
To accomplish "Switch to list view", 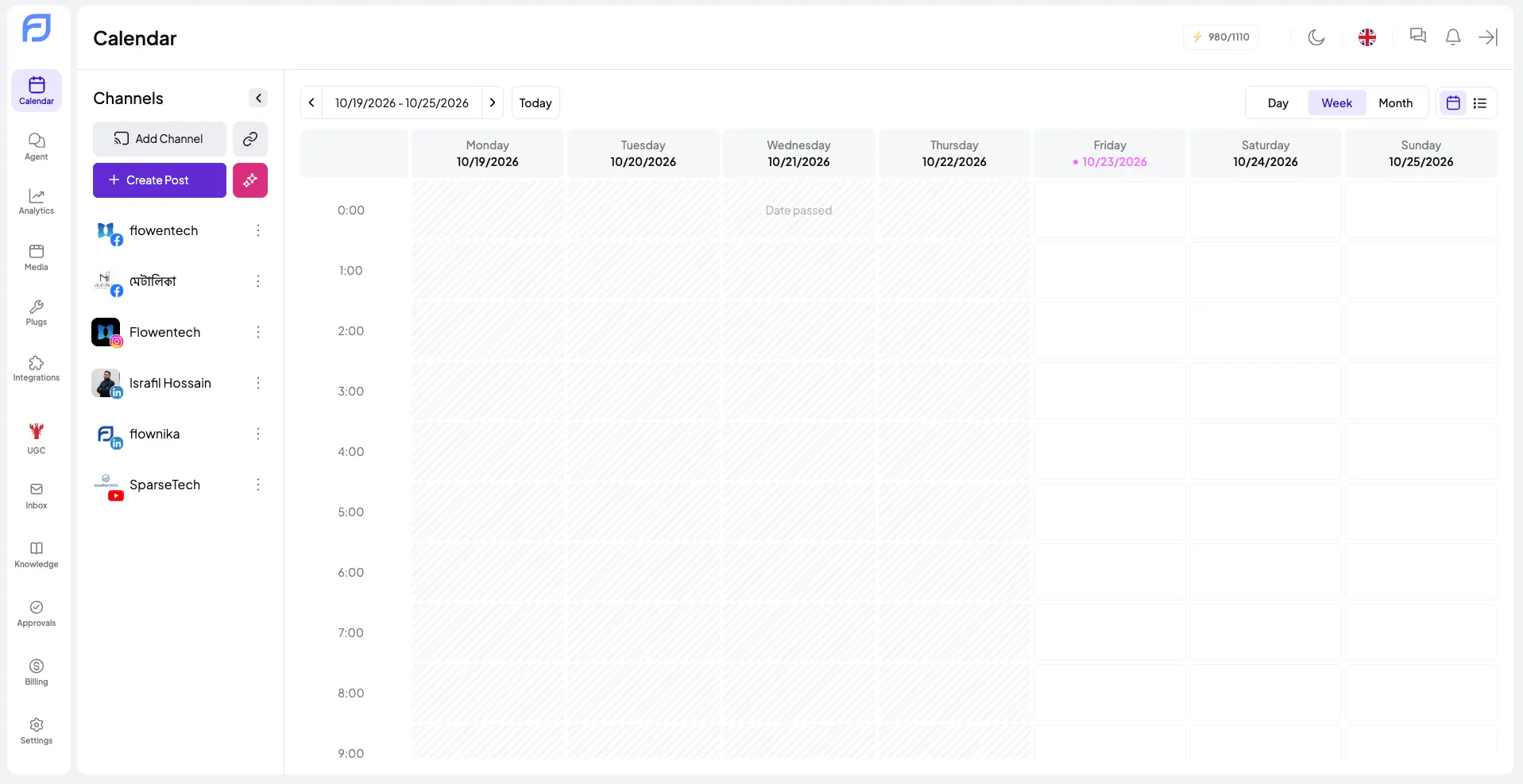I will pyautogui.click(x=1480, y=103).
